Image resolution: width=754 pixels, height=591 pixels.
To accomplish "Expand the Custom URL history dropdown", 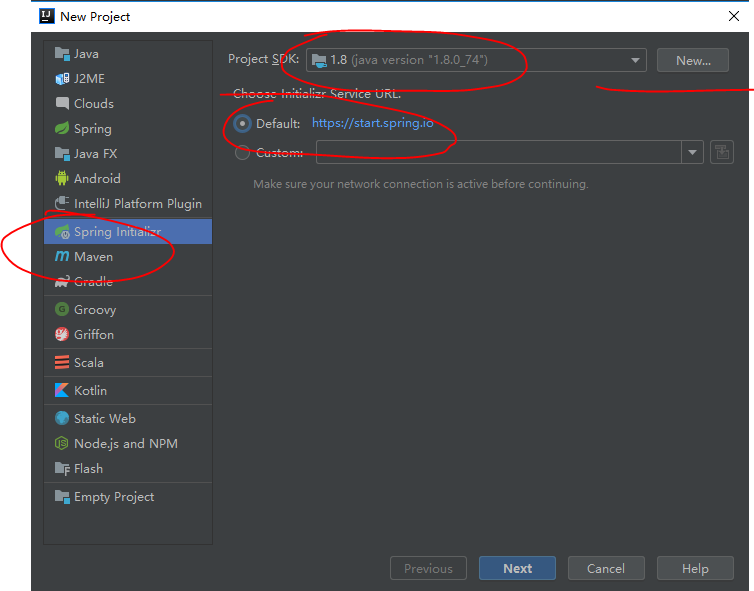I will [692, 152].
